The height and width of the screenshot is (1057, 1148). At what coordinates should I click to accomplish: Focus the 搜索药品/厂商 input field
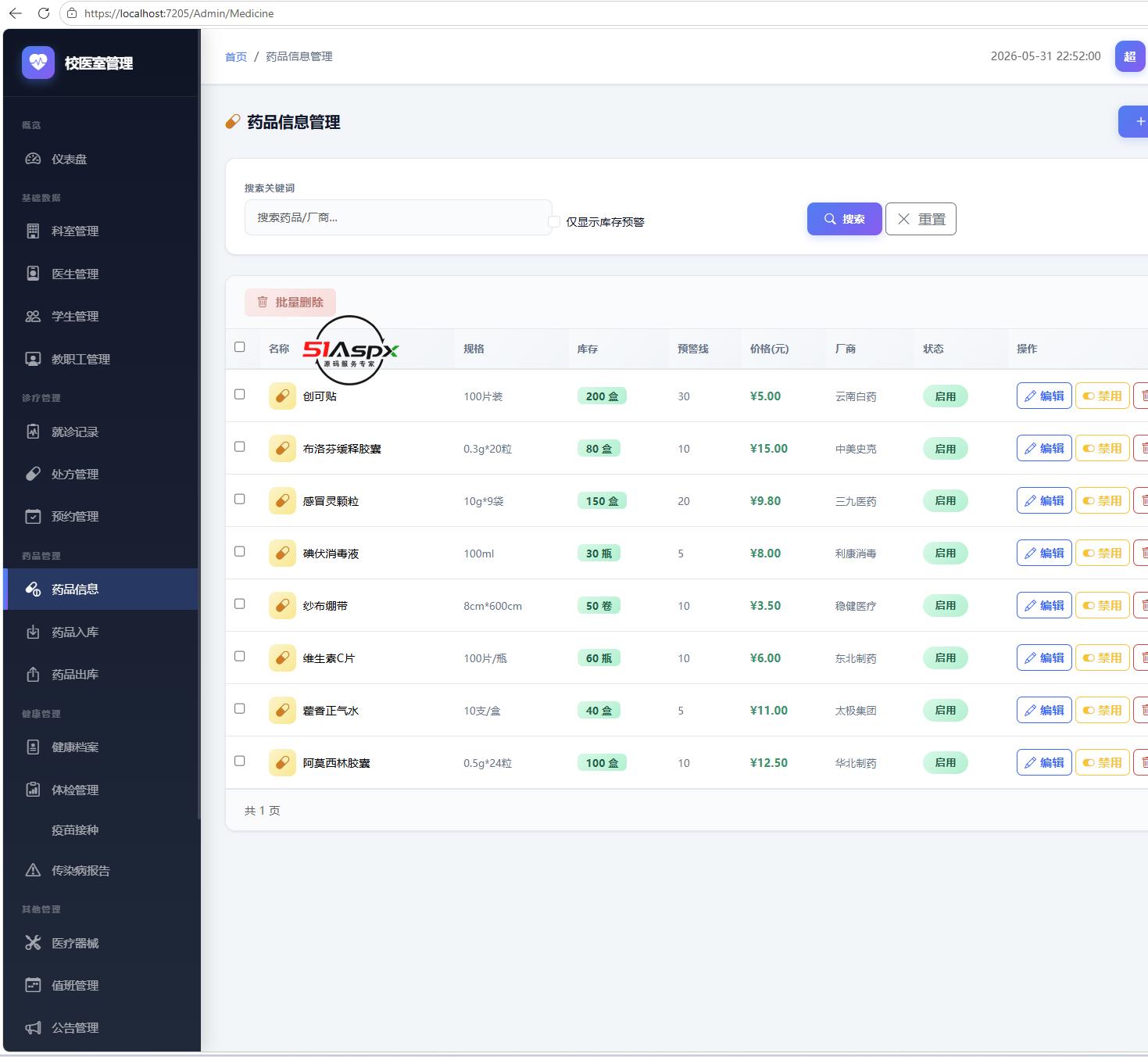click(398, 217)
